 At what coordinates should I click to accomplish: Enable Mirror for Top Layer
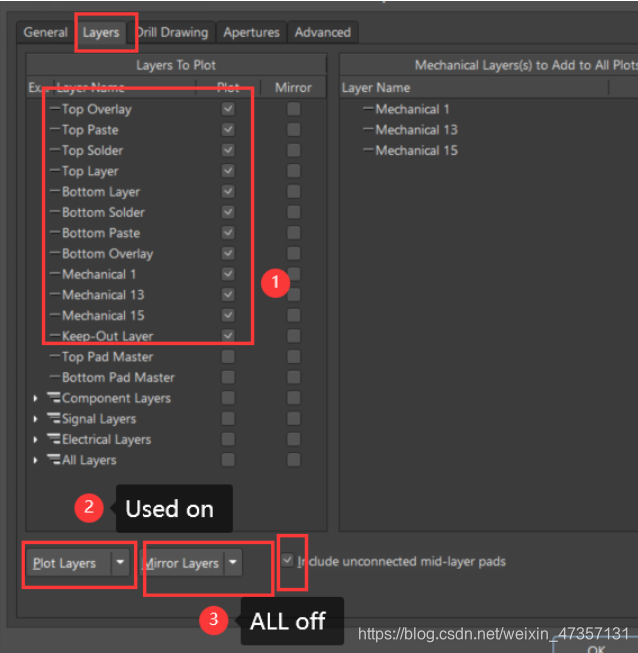(294, 171)
